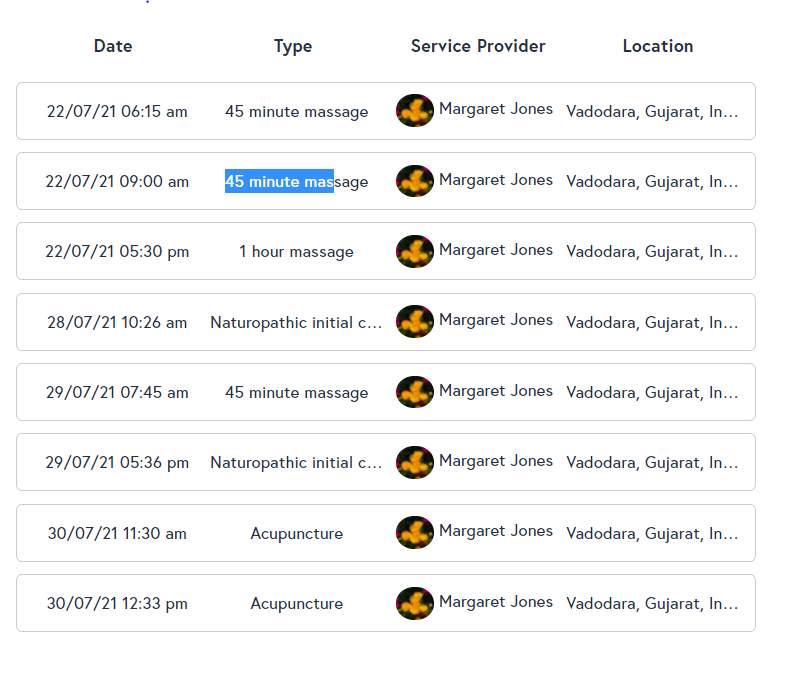Click provider avatar in the 1 hour massage row

415,251
